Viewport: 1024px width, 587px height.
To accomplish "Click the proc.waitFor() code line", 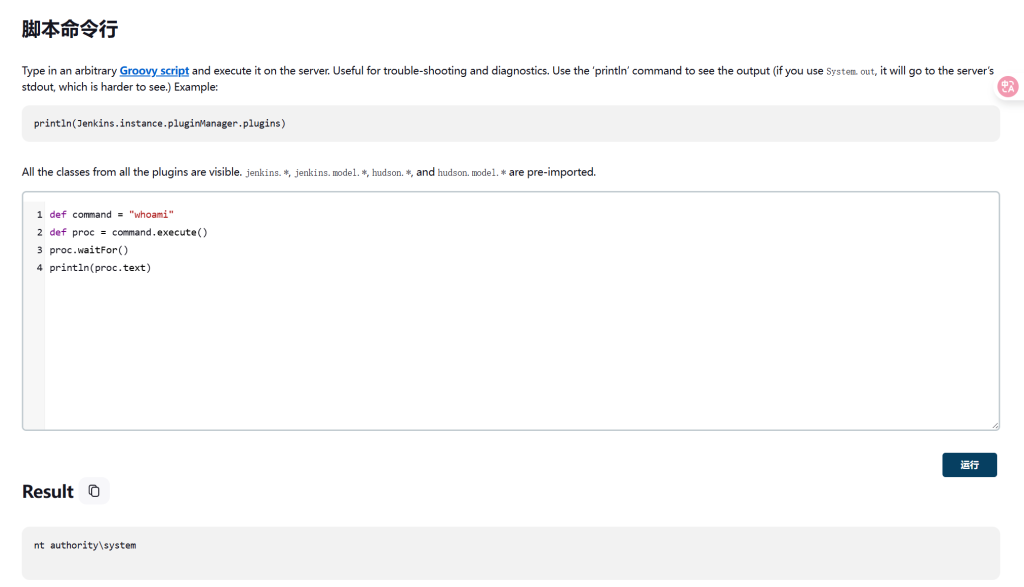I will pos(89,250).
